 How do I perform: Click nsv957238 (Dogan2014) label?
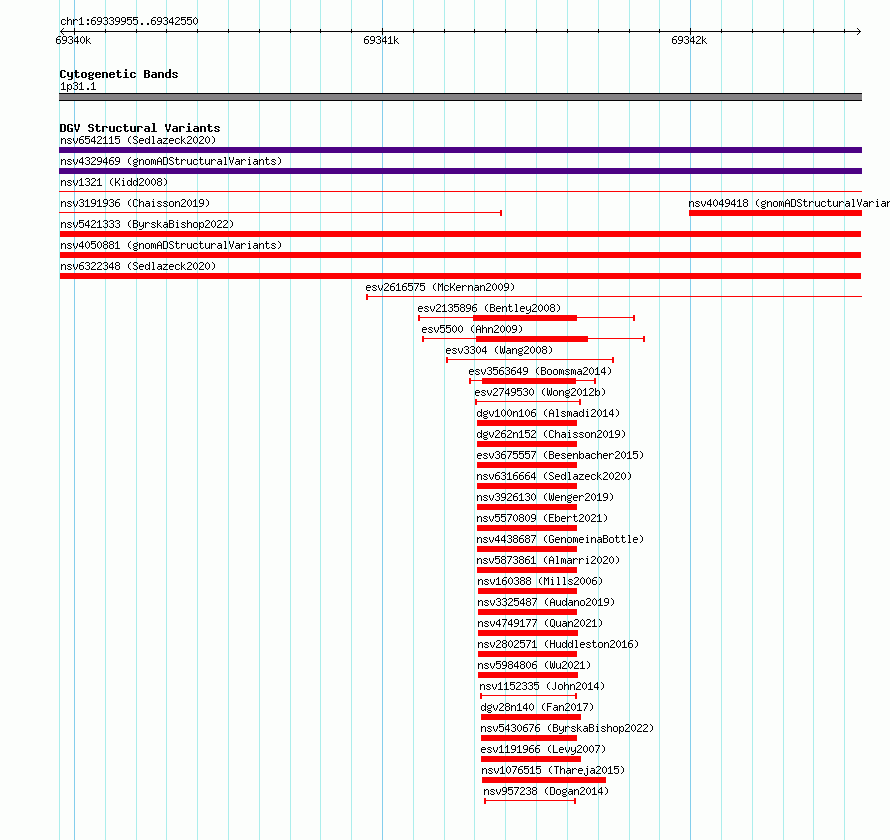[546, 791]
